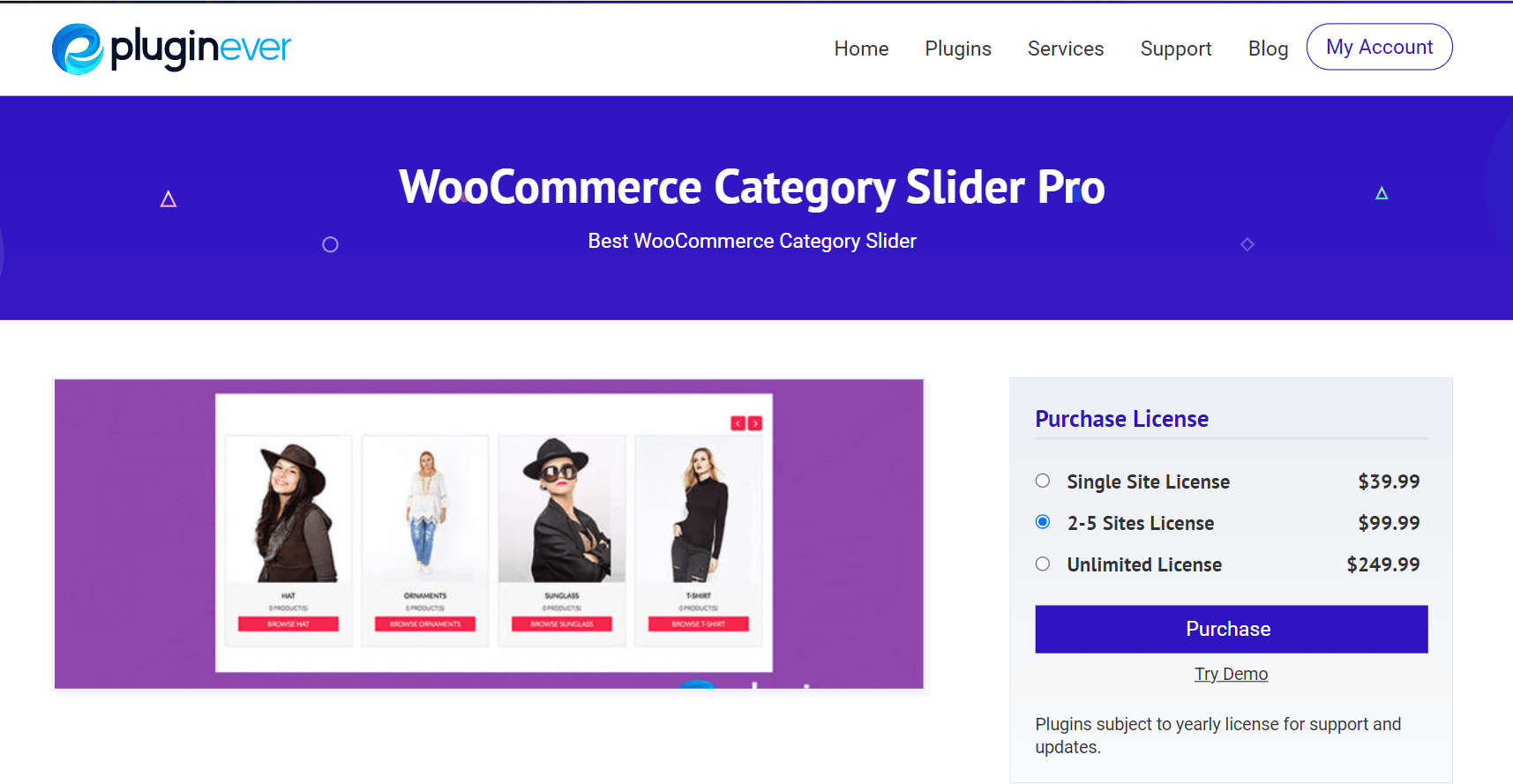Select the 2-5 Sites License radio button
This screenshot has width=1513, height=784.
coord(1043,522)
